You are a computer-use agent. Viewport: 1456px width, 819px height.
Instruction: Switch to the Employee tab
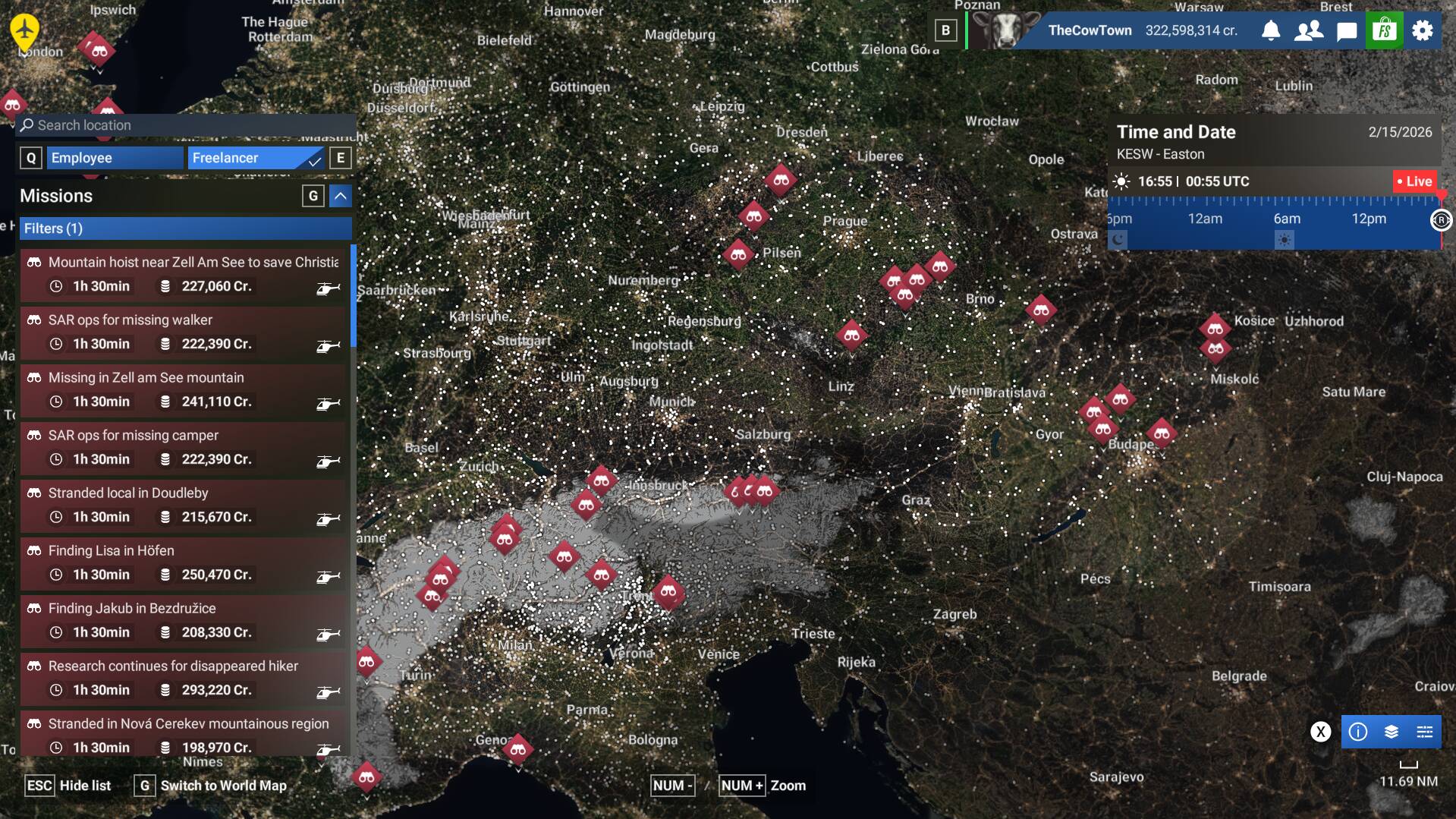tap(115, 158)
